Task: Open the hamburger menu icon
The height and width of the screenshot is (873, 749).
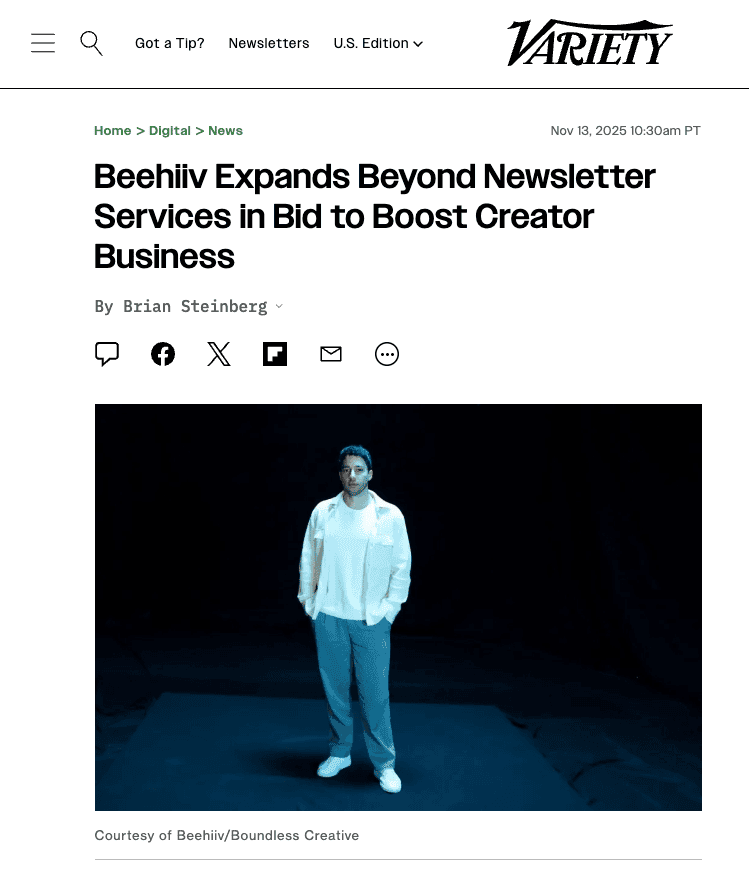Action: click(43, 43)
